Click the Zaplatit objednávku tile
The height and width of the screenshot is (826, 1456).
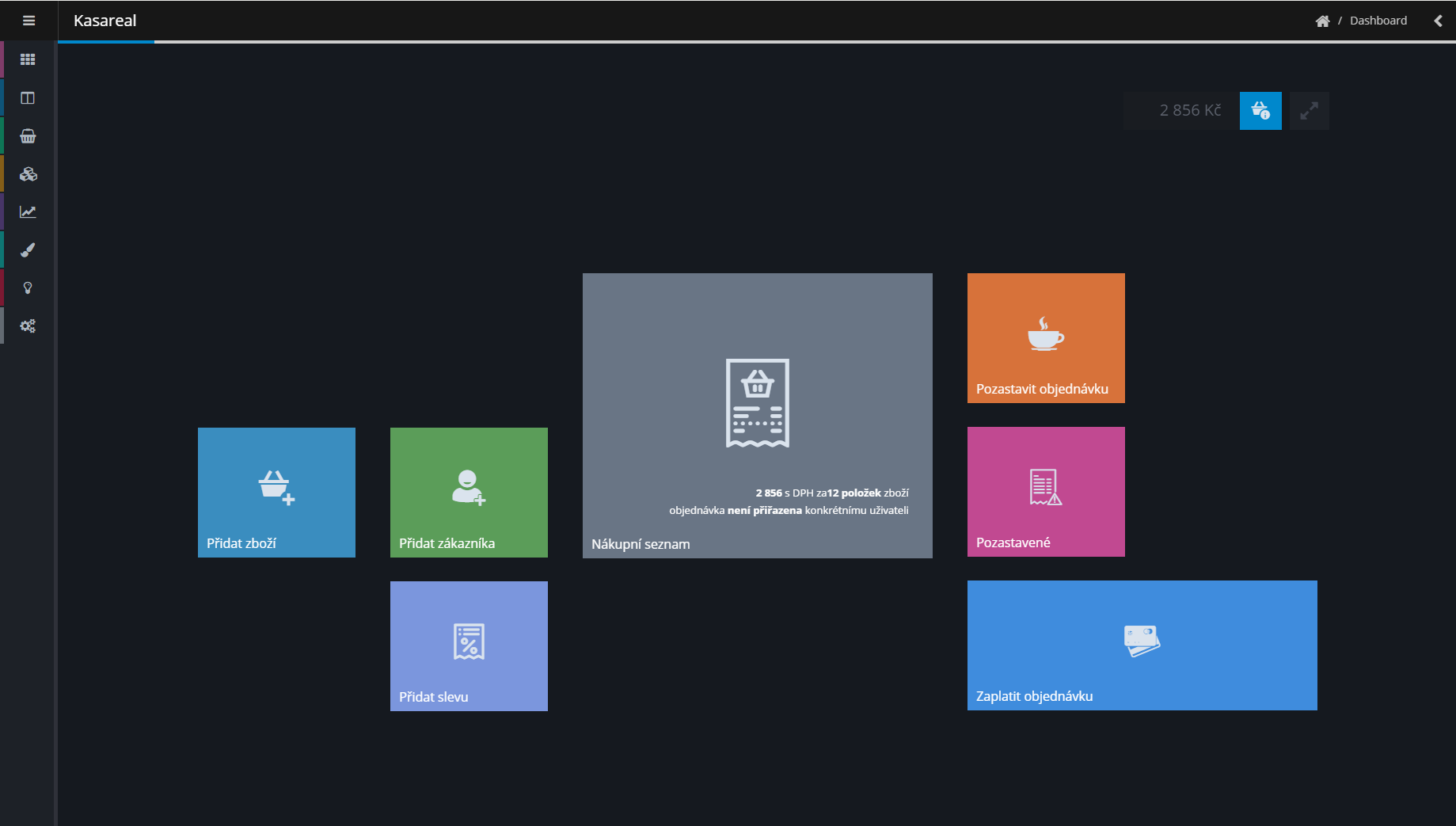pos(1142,645)
